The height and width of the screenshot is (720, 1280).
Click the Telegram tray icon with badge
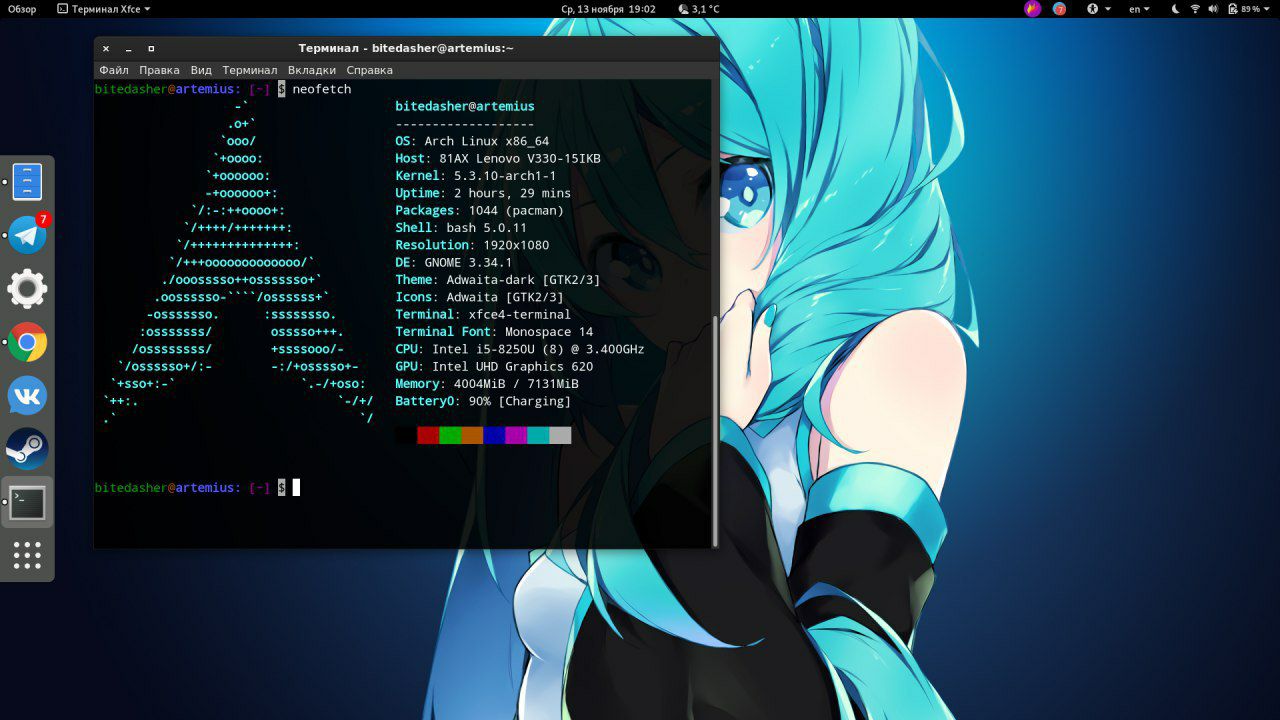pos(1059,9)
